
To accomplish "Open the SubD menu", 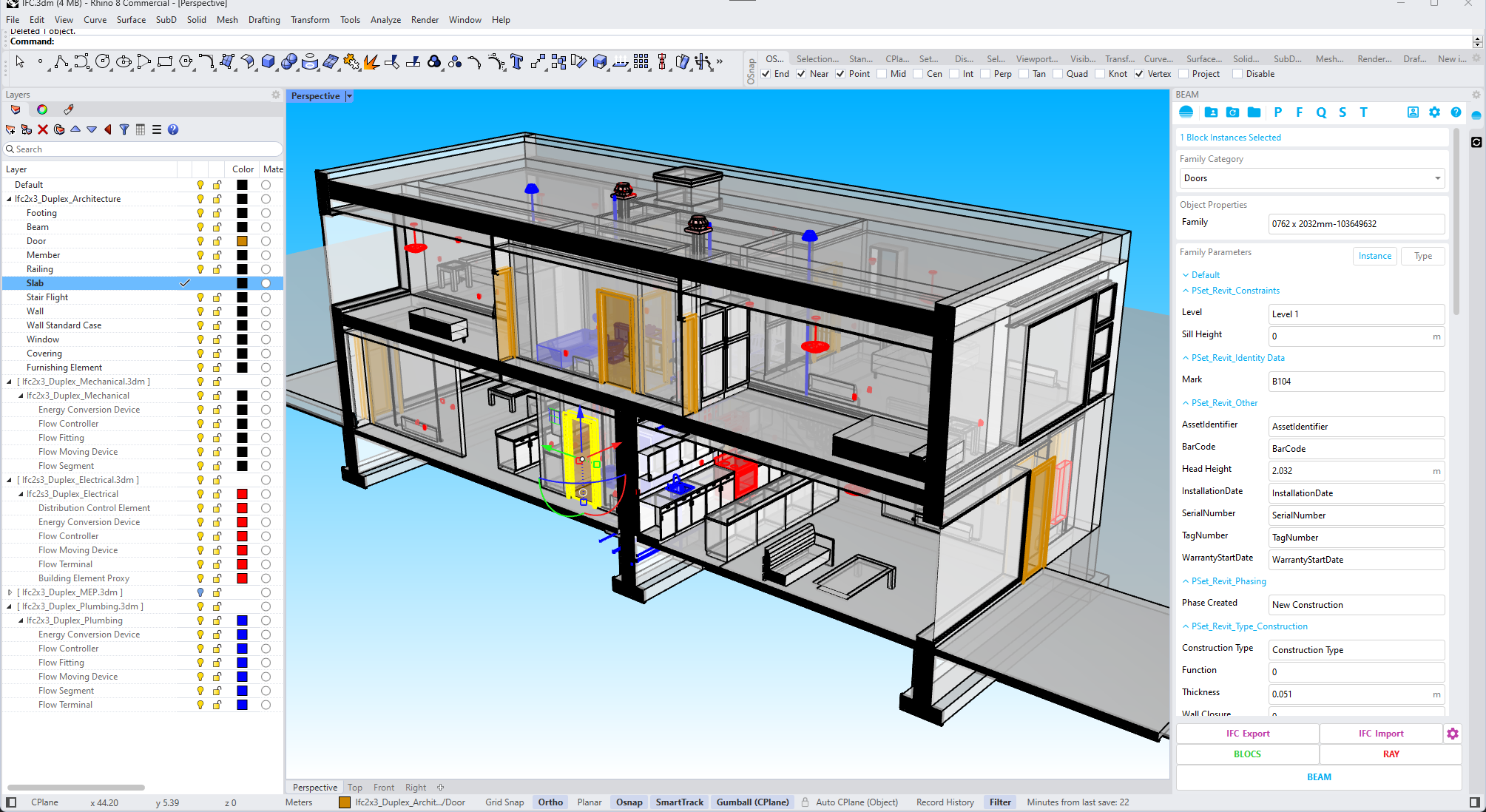I will click(x=166, y=20).
